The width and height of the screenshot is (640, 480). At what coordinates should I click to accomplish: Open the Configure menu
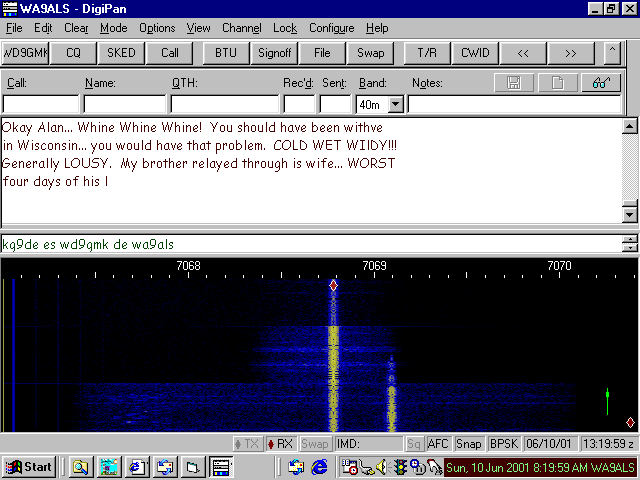click(x=331, y=28)
